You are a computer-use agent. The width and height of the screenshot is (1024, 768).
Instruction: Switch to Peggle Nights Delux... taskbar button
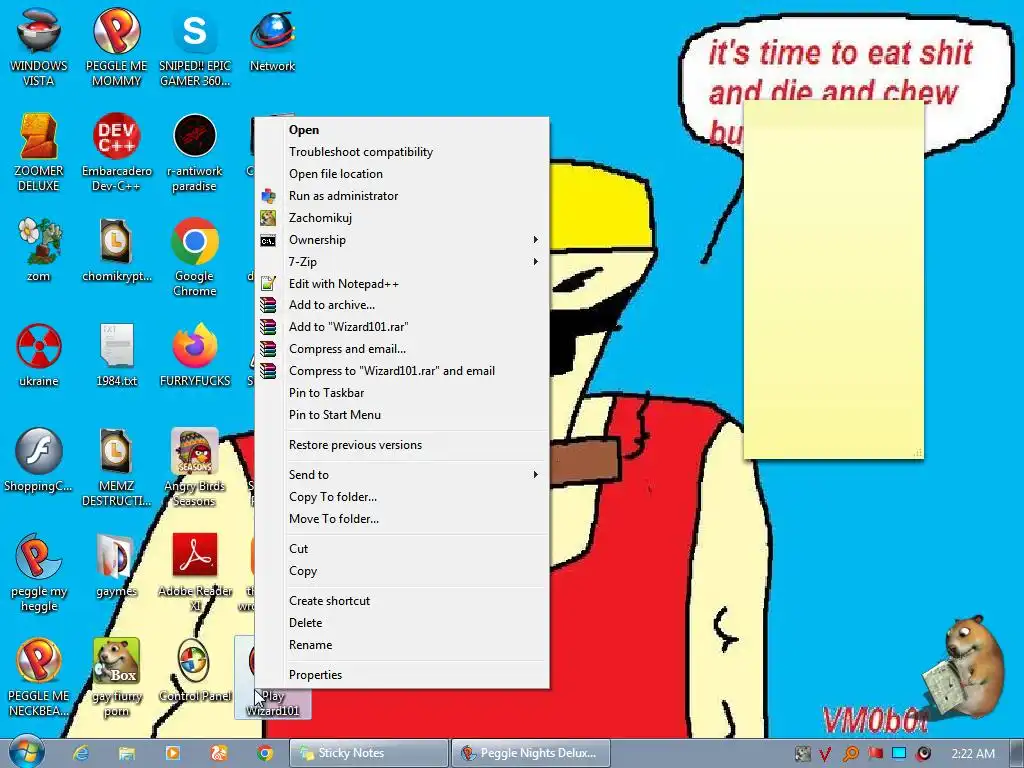[x=531, y=753]
